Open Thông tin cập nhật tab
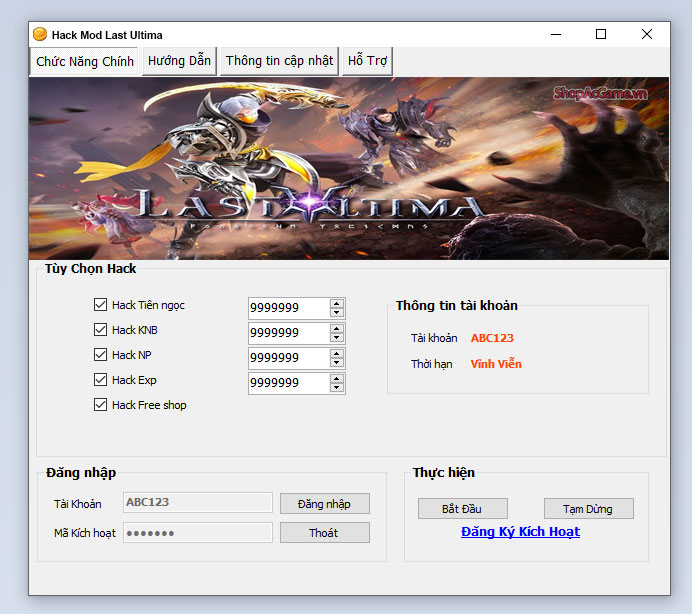The width and height of the screenshot is (693, 616). coord(279,61)
